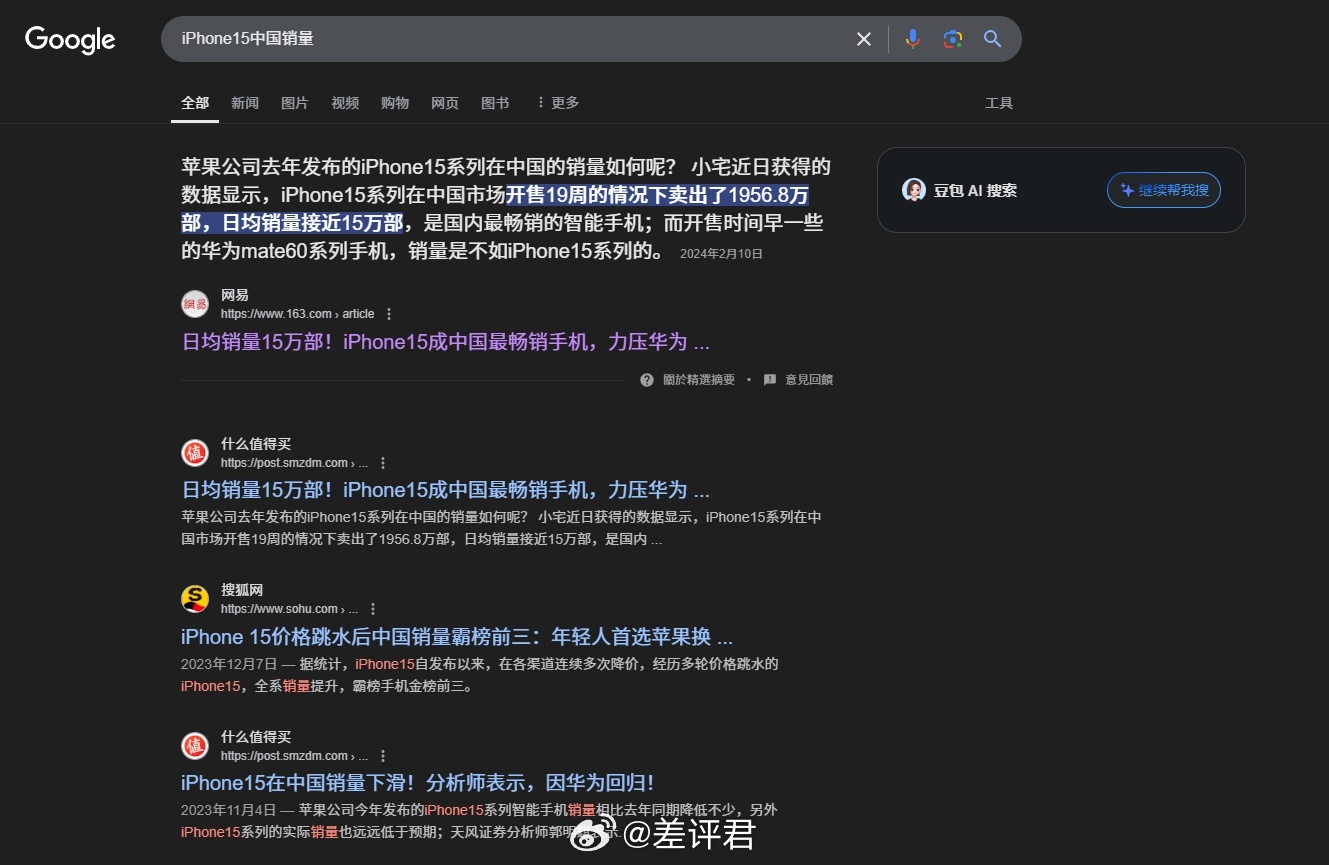Open Google Lens image search
Image resolution: width=1329 pixels, height=865 pixels.
[952, 39]
